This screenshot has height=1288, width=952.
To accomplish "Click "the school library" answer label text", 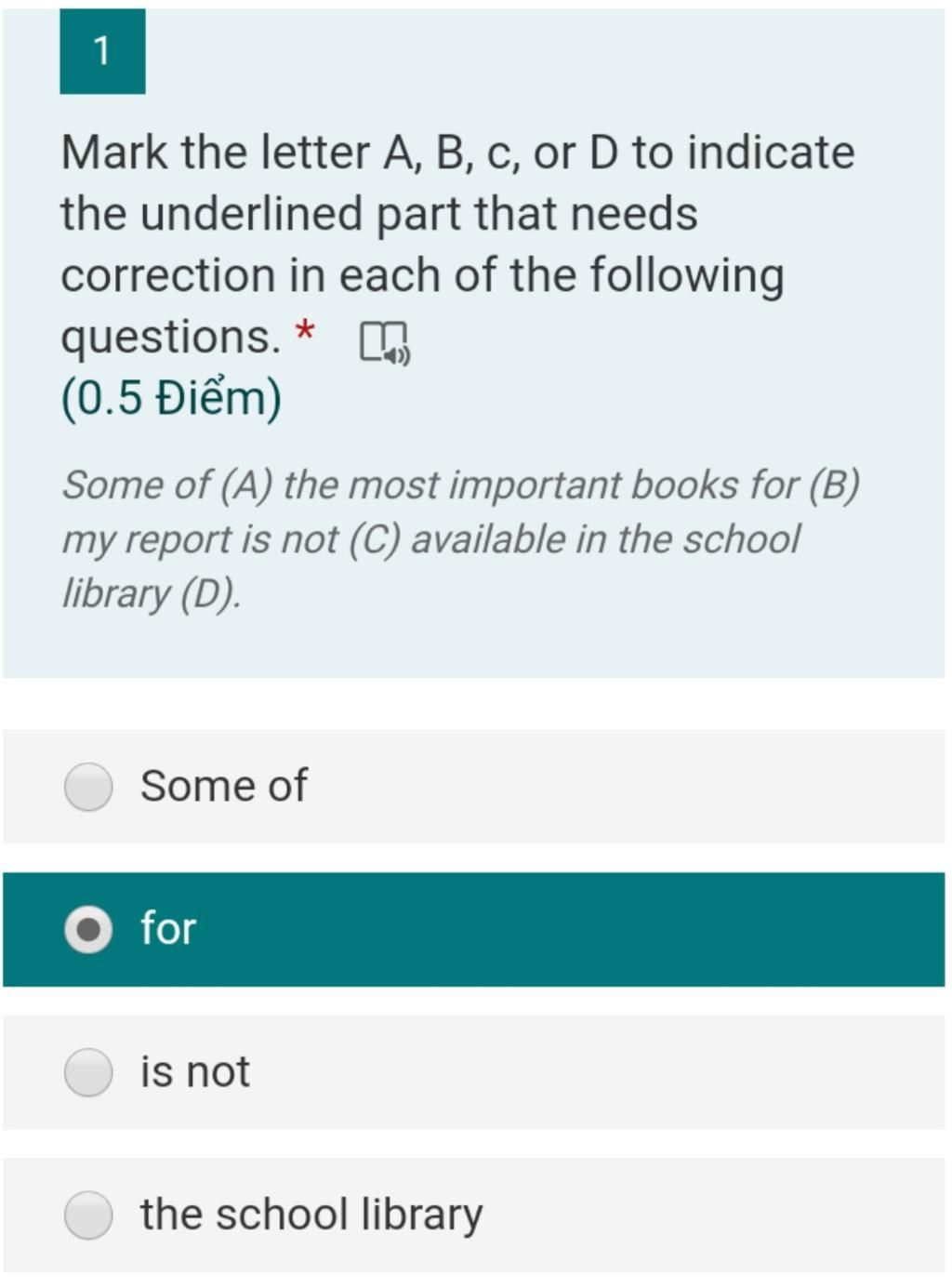I will [x=311, y=1215].
